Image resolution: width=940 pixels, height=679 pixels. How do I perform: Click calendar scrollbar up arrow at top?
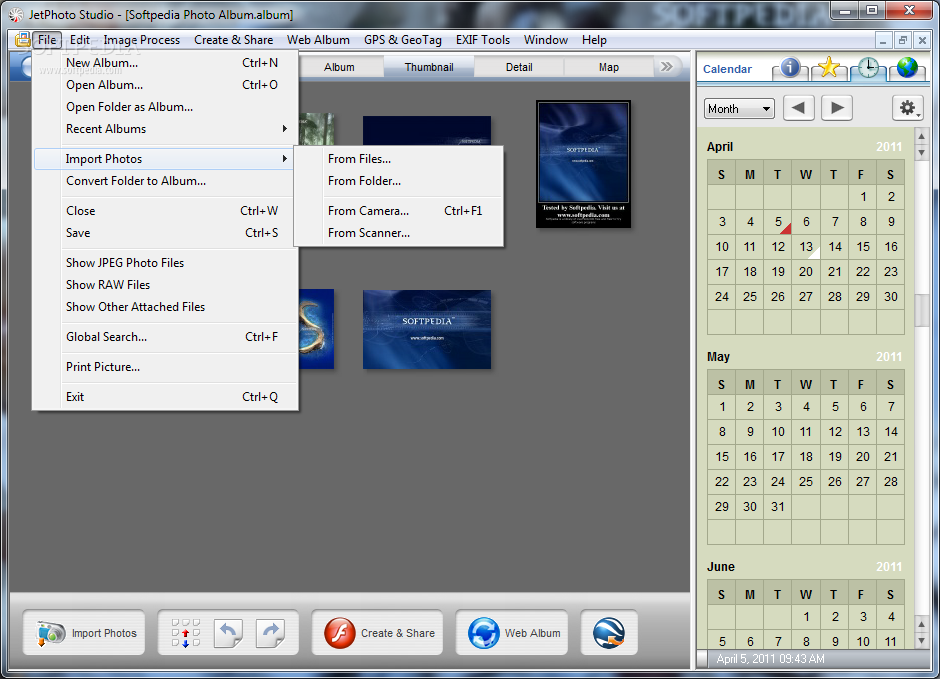[921, 137]
